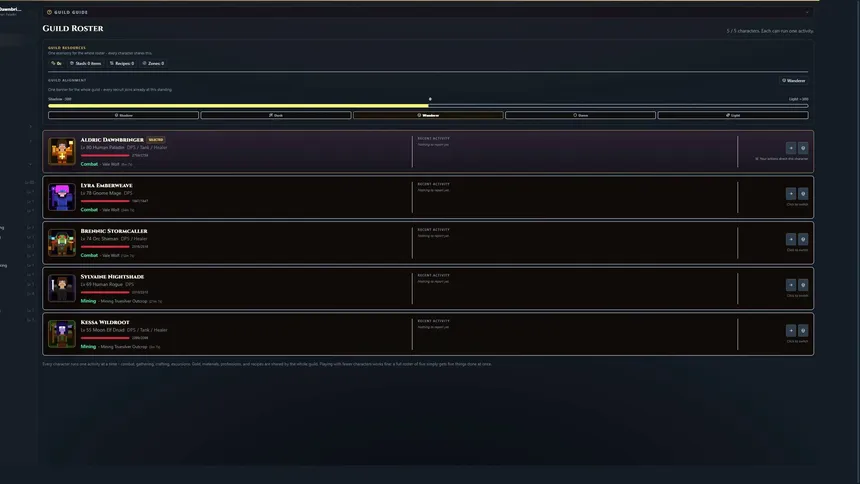Click Combat status in Brennic's row

coord(89,255)
